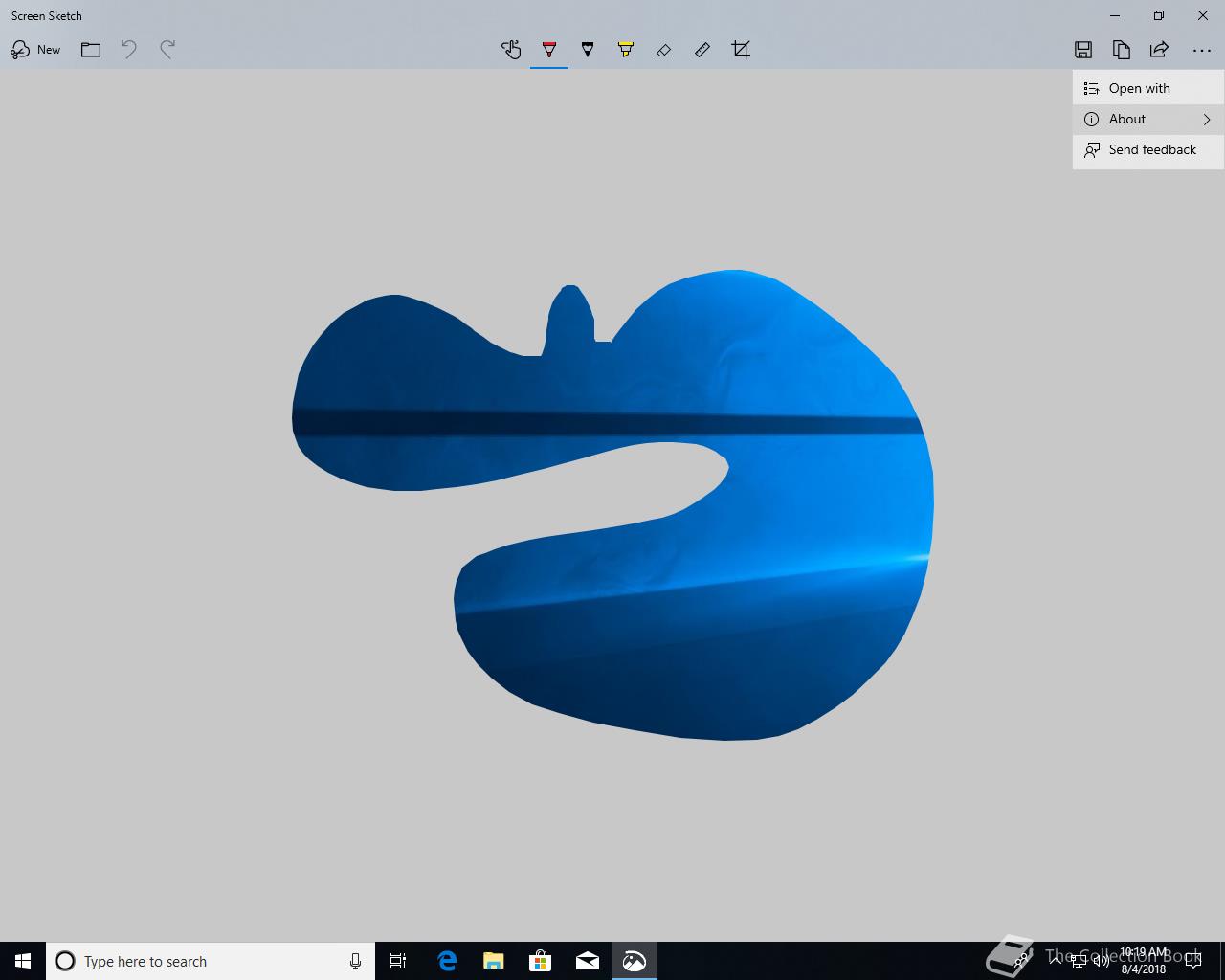
Task: Open Task View on the taskbar
Action: click(x=398, y=961)
